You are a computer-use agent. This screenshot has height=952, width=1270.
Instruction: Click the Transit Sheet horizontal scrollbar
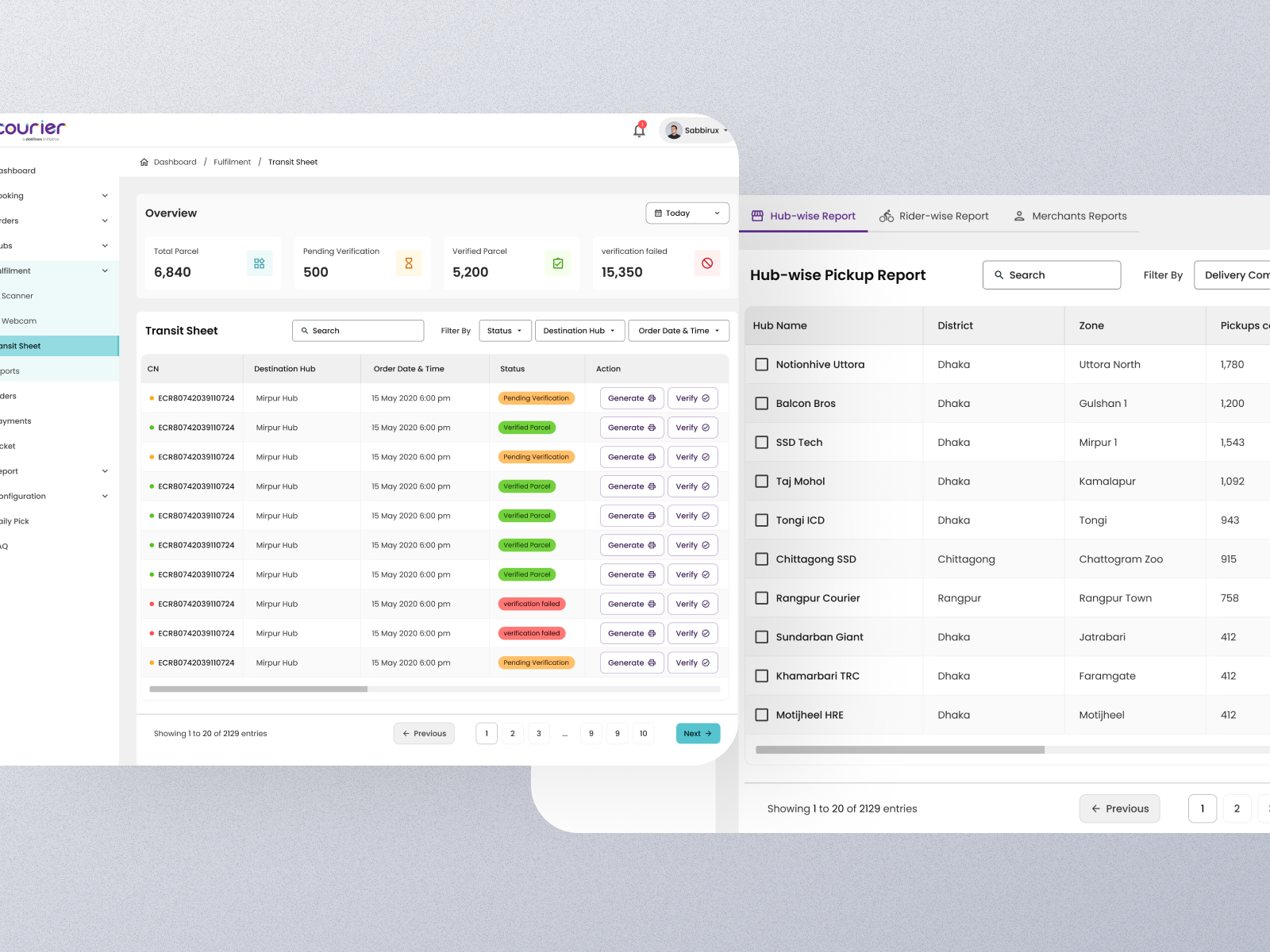click(259, 689)
